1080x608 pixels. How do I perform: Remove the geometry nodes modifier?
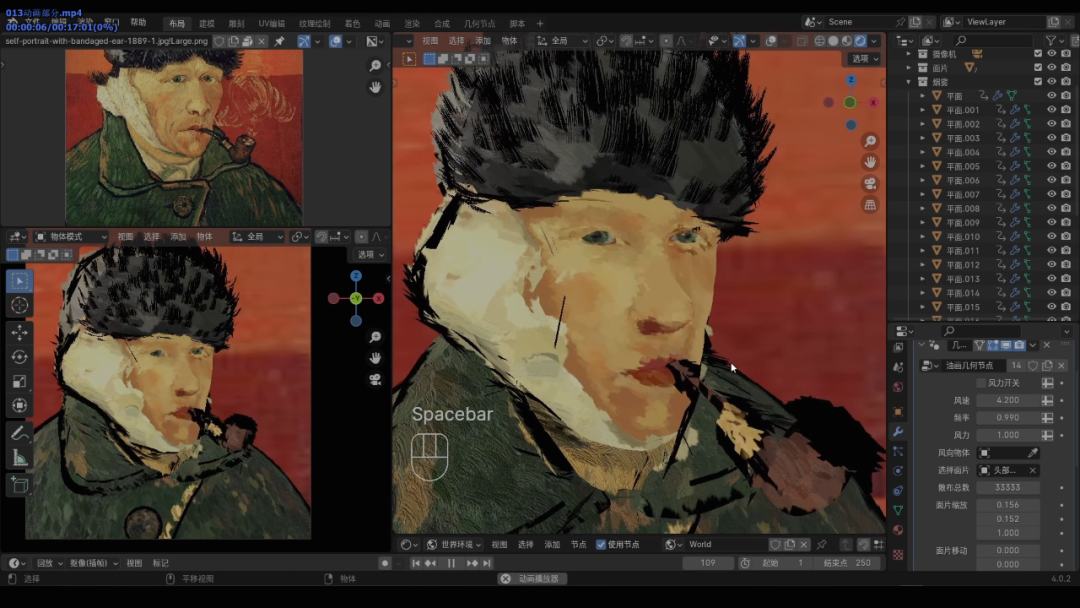point(1047,345)
